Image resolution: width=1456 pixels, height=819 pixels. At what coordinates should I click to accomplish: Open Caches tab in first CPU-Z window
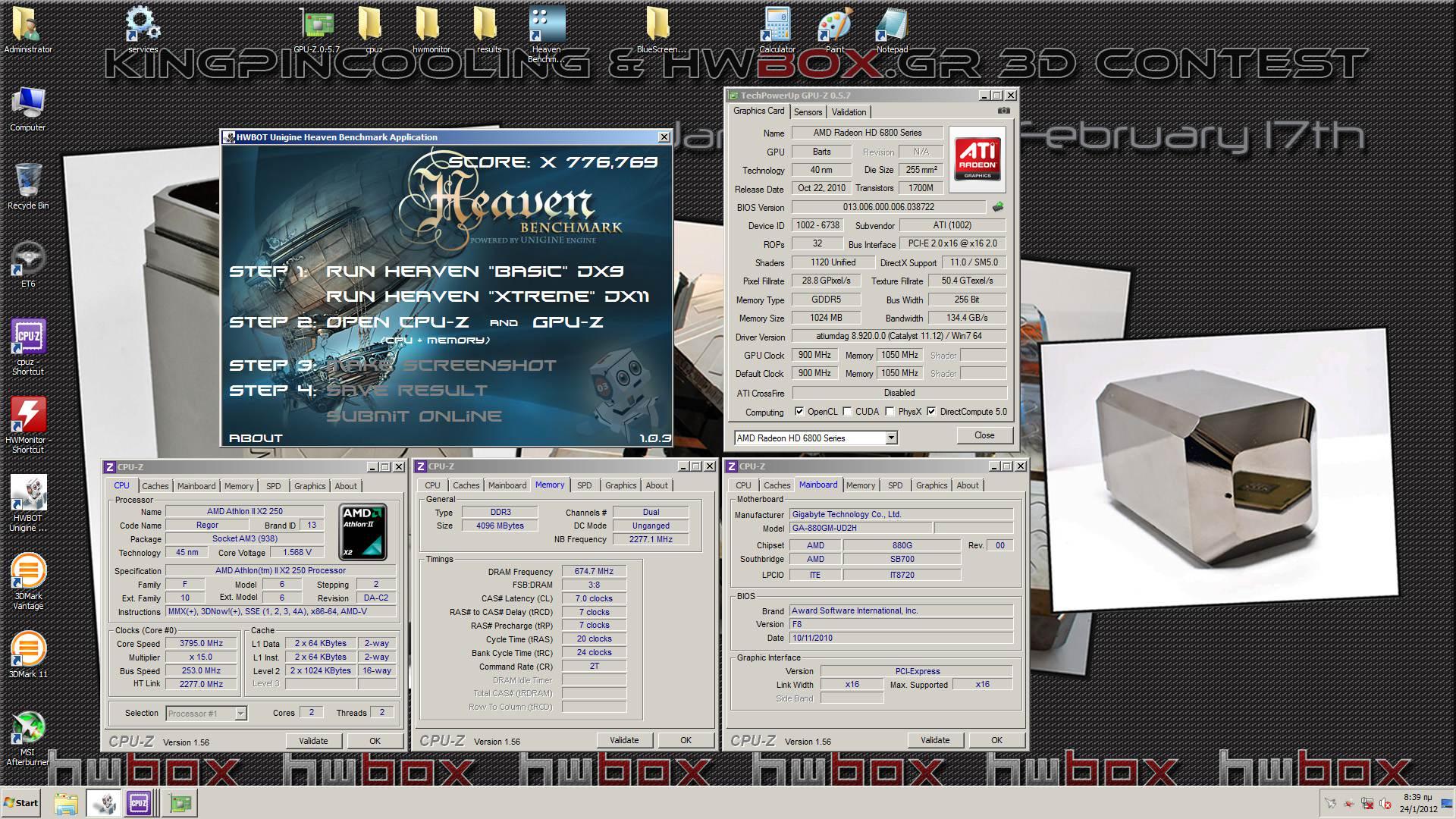pyautogui.click(x=155, y=486)
